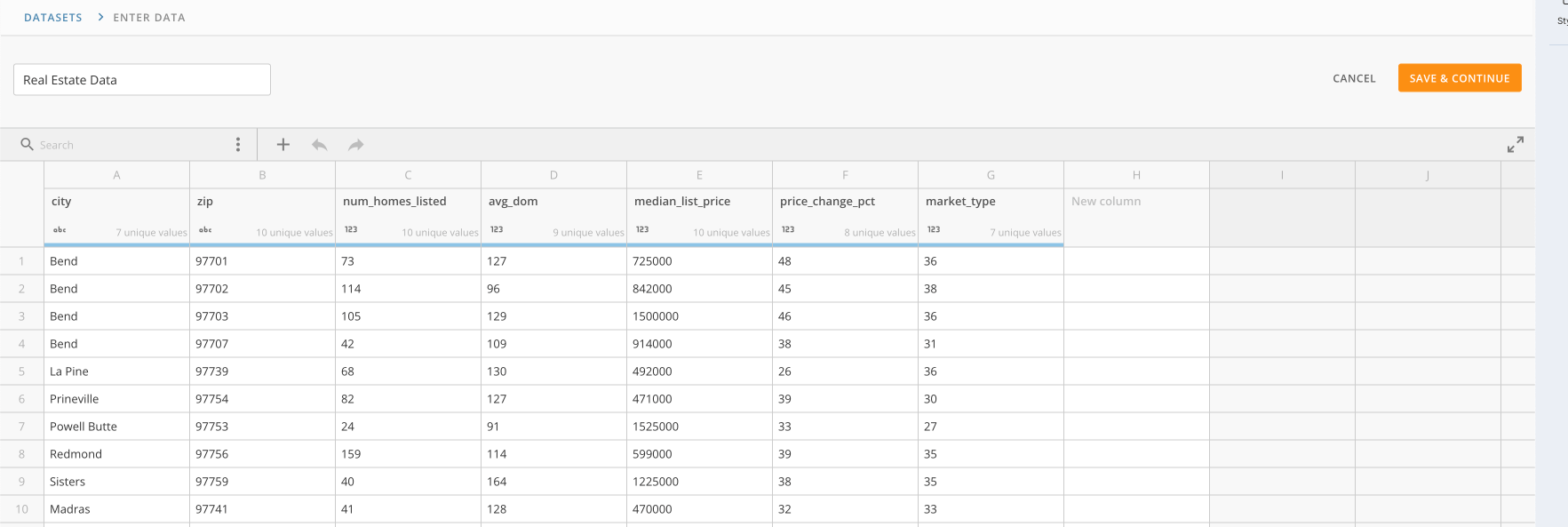This screenshot has width=1568, height=527.
Task: Select column A header
Action: 116,175
